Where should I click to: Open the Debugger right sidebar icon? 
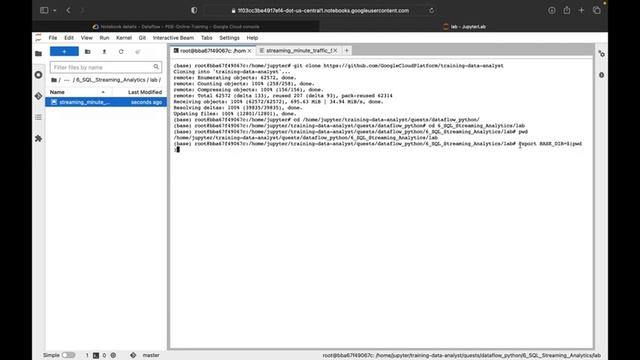[602, 75]
